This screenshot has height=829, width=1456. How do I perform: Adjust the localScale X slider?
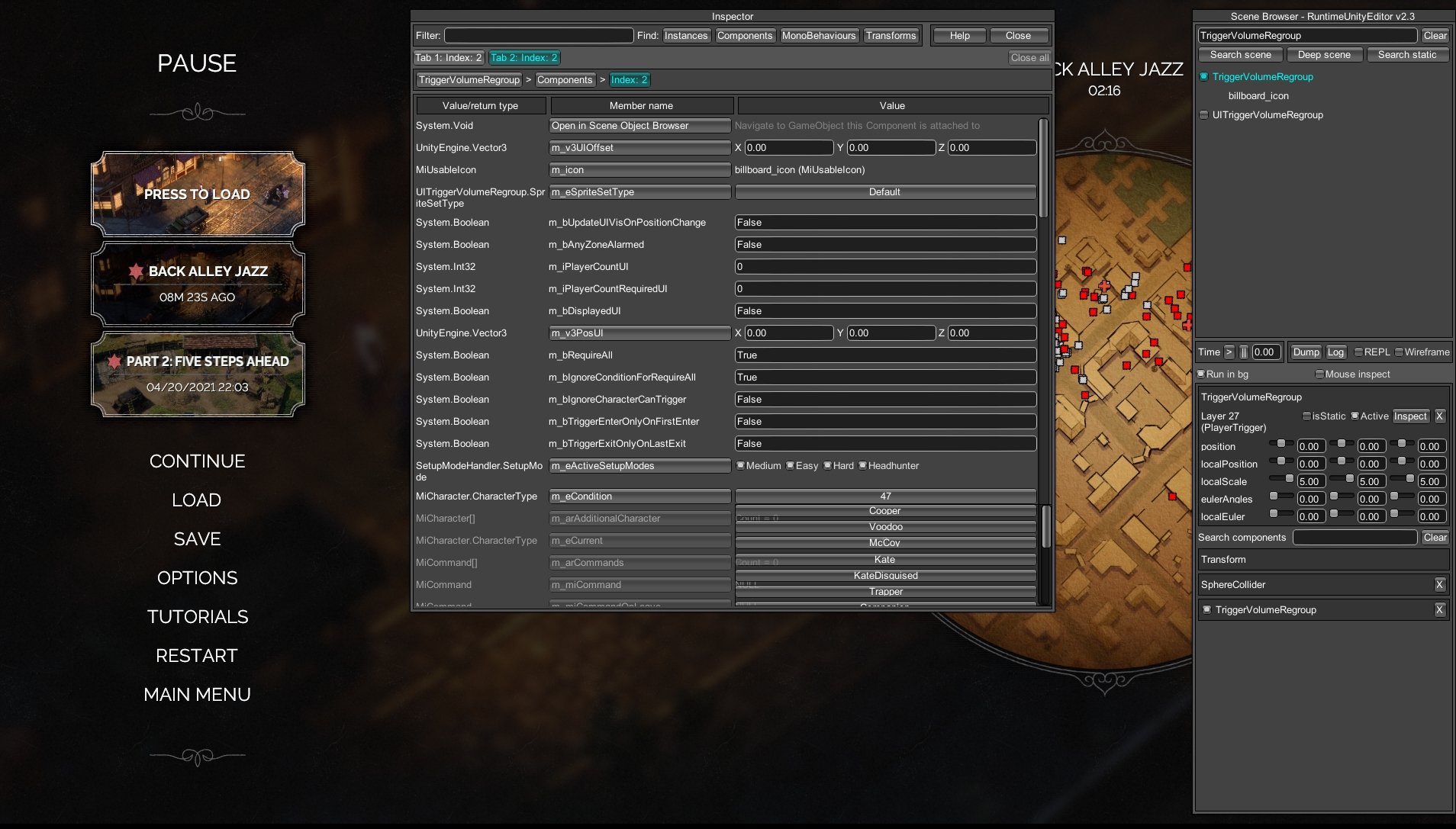pos(1280,479)
